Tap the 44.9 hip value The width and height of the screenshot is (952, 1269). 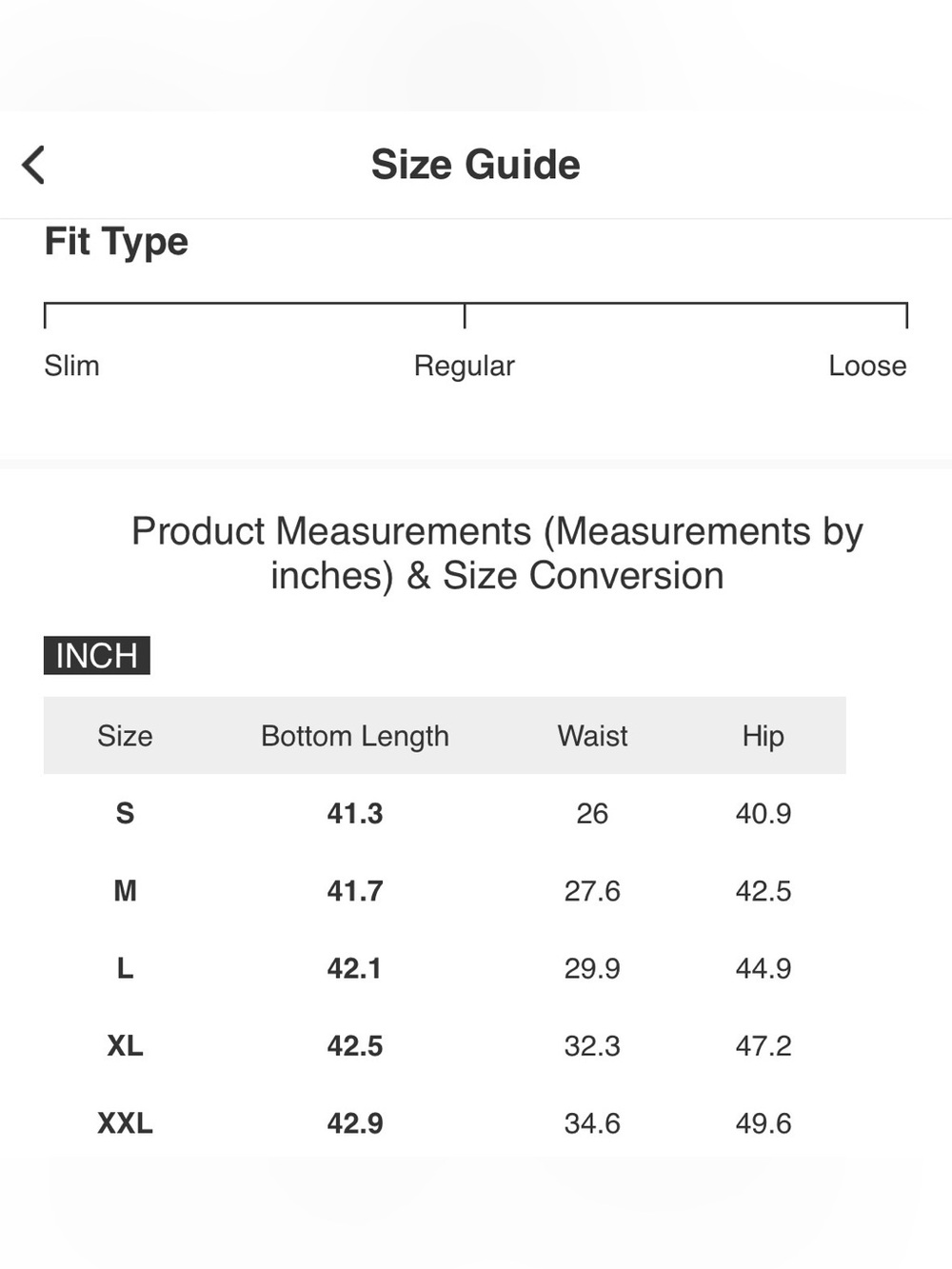764,968
